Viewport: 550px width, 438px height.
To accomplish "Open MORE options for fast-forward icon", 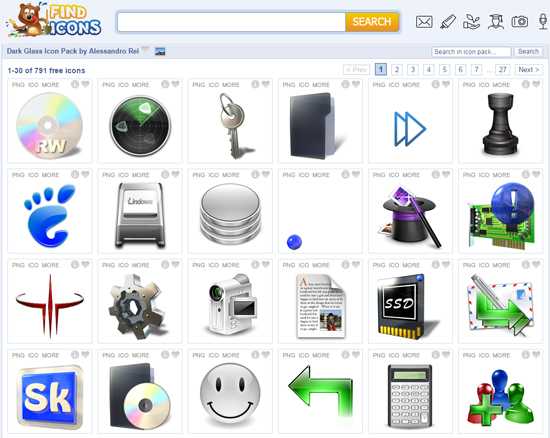I will coord(411,85).
